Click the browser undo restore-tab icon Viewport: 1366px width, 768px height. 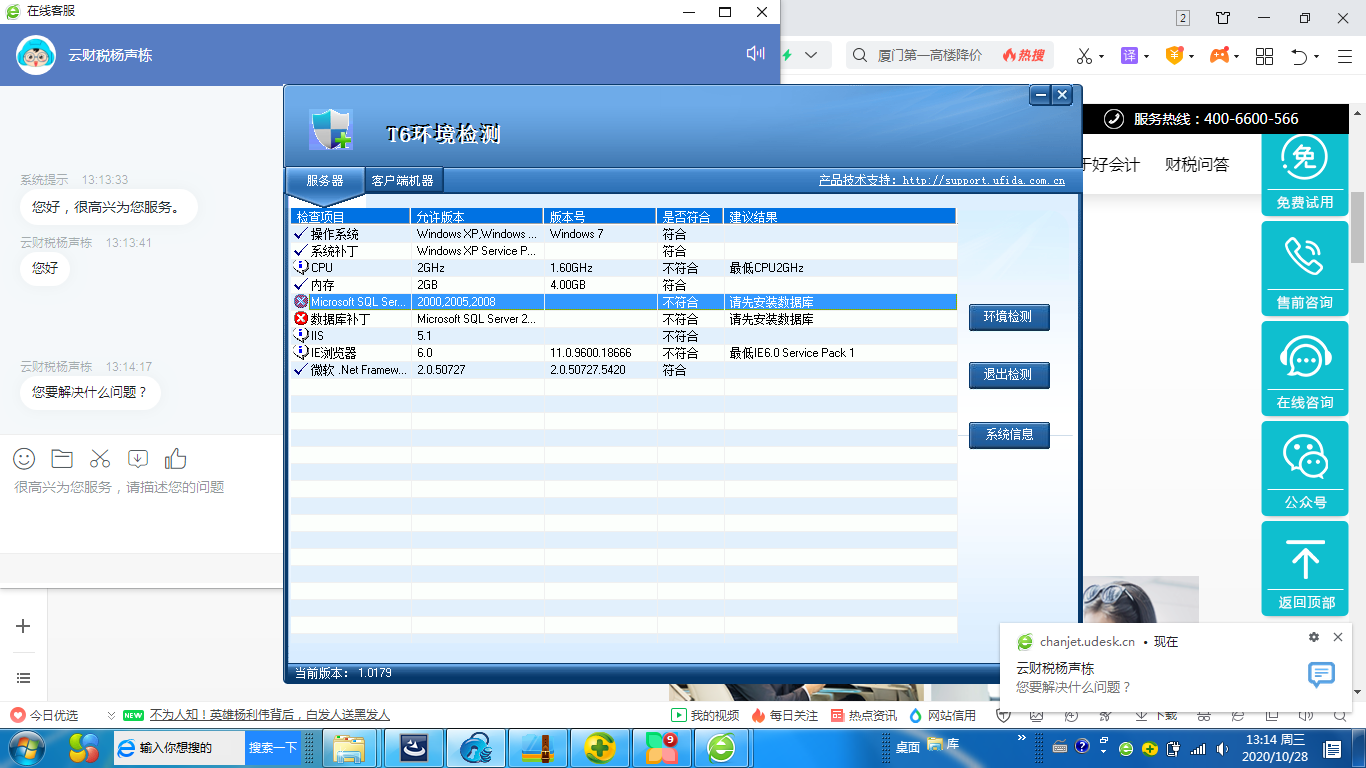pyautogui.click(x=1299, y=56)
